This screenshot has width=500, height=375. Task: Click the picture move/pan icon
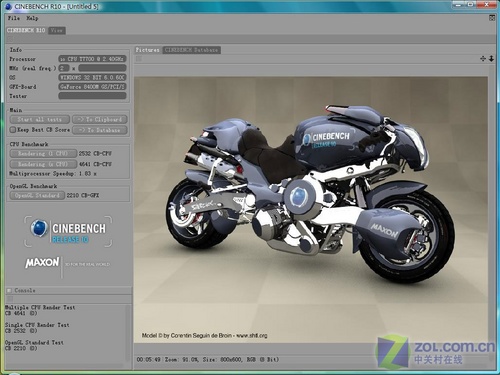483,59
